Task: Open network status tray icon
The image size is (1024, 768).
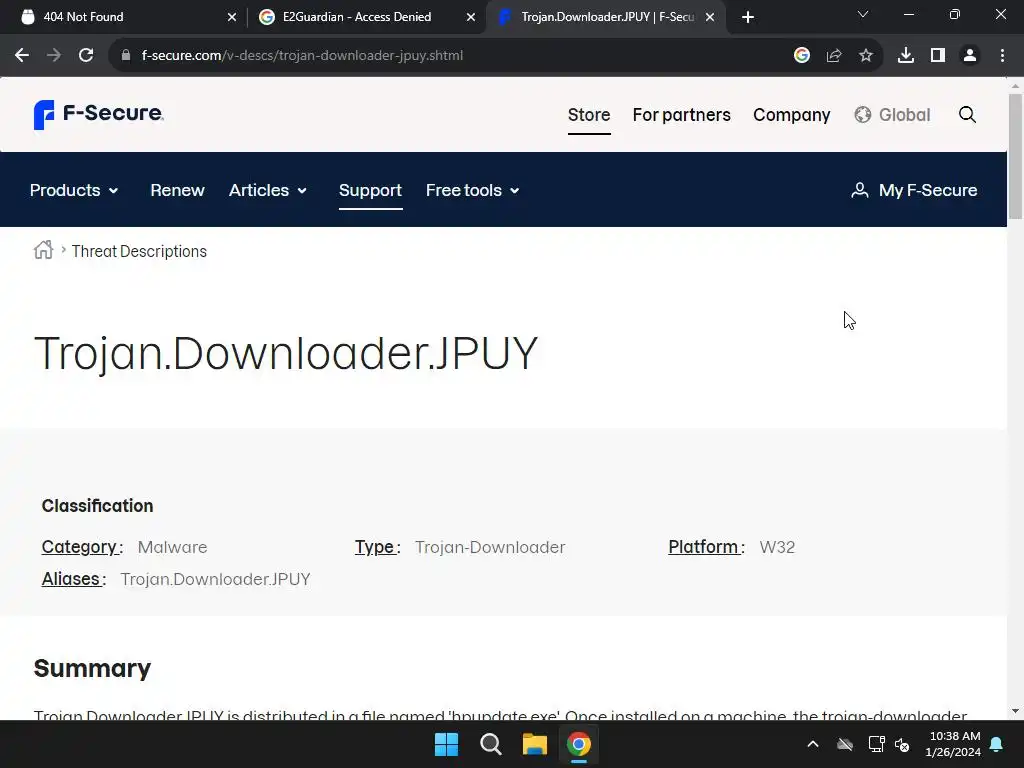Action: pos(876,744)
